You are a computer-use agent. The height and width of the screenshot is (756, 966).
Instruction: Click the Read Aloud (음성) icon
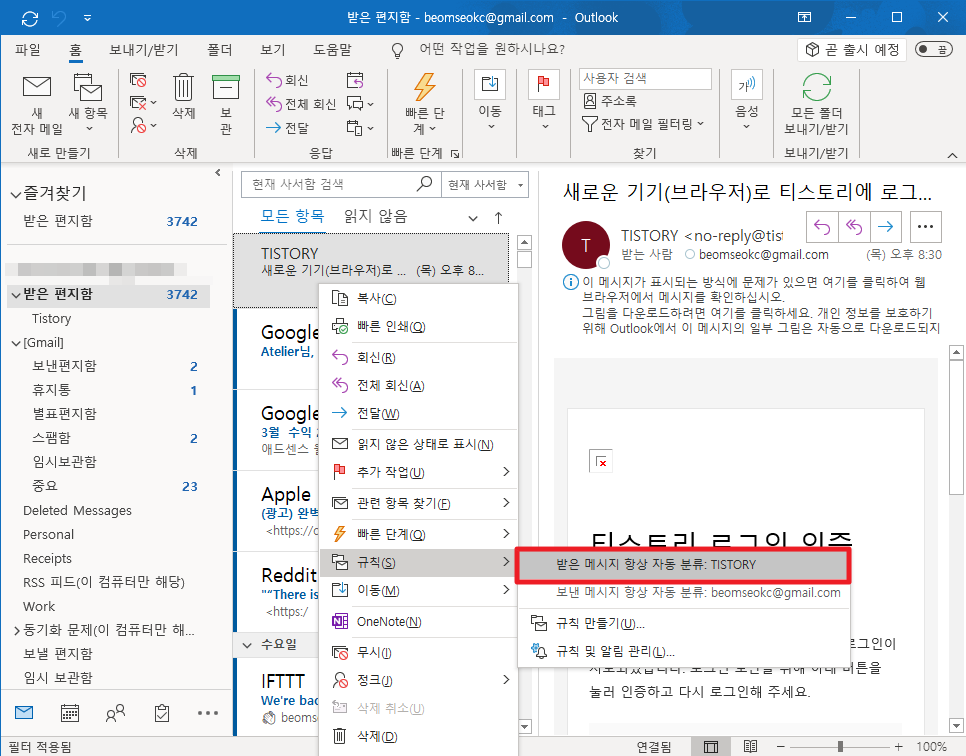click(747, 84)
